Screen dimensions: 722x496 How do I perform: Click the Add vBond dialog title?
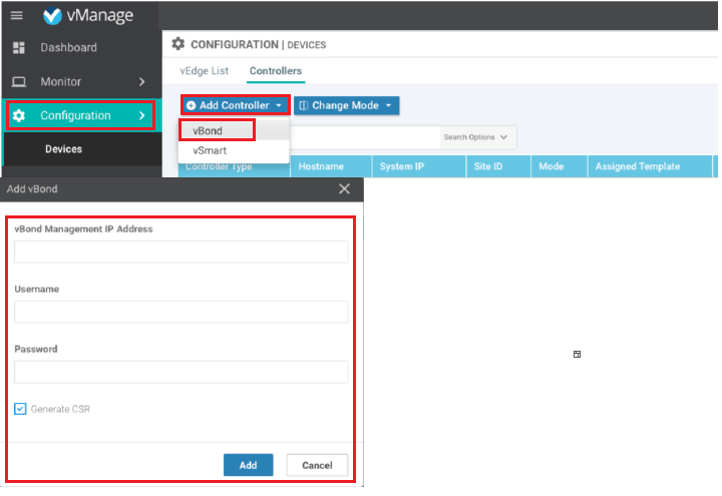tap(32, 189)
